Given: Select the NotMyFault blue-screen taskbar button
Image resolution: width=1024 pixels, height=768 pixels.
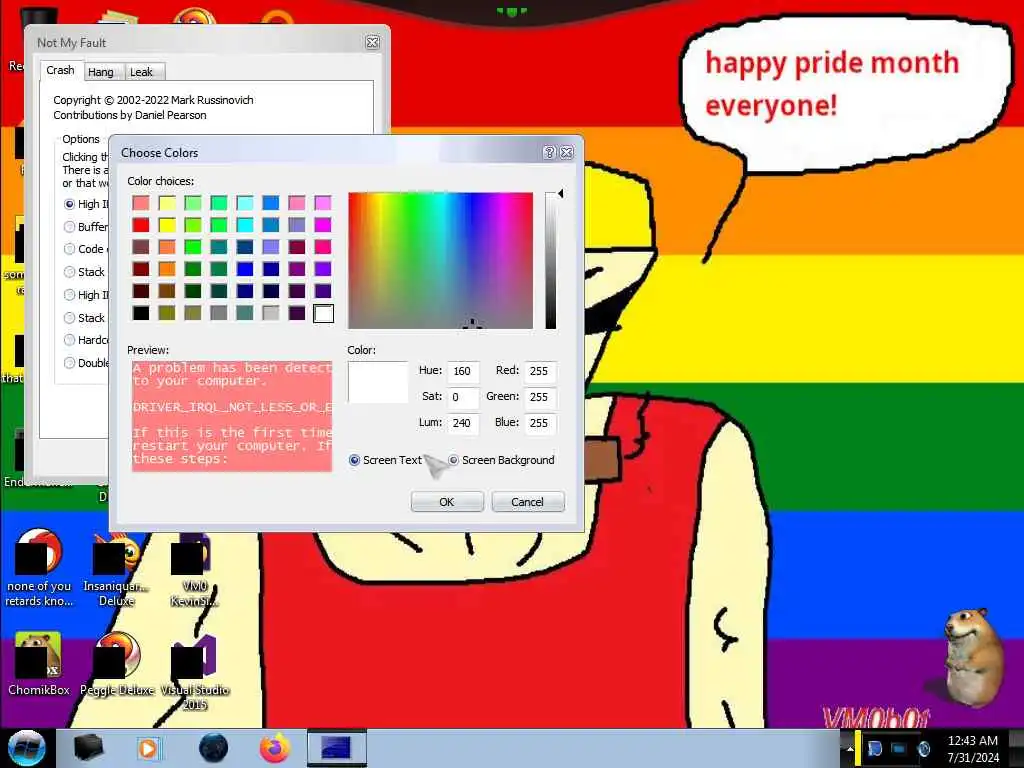Looking at the screenshot, I should pyautogui.click(x=337, y=748).
